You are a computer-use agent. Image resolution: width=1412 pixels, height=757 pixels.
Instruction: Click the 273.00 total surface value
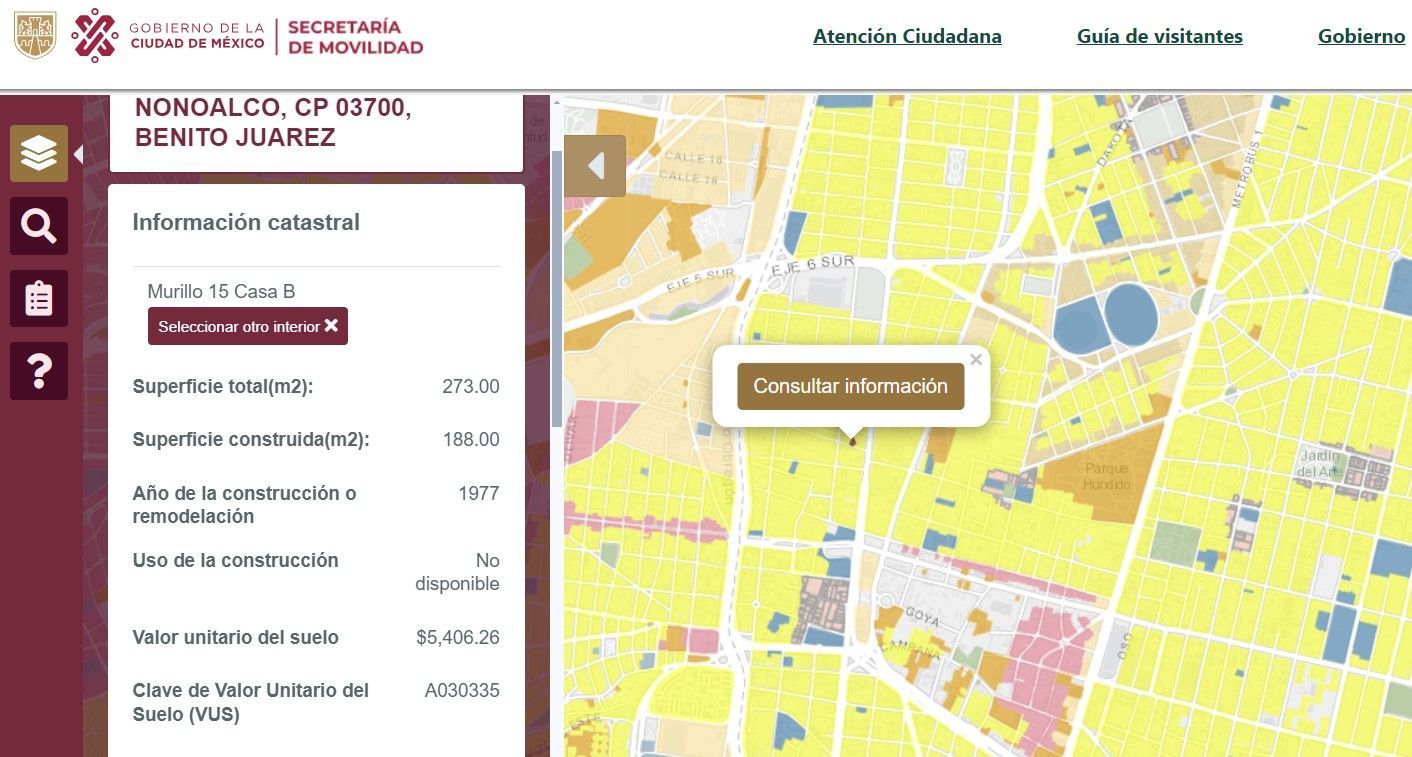click(x=471, y=386)
